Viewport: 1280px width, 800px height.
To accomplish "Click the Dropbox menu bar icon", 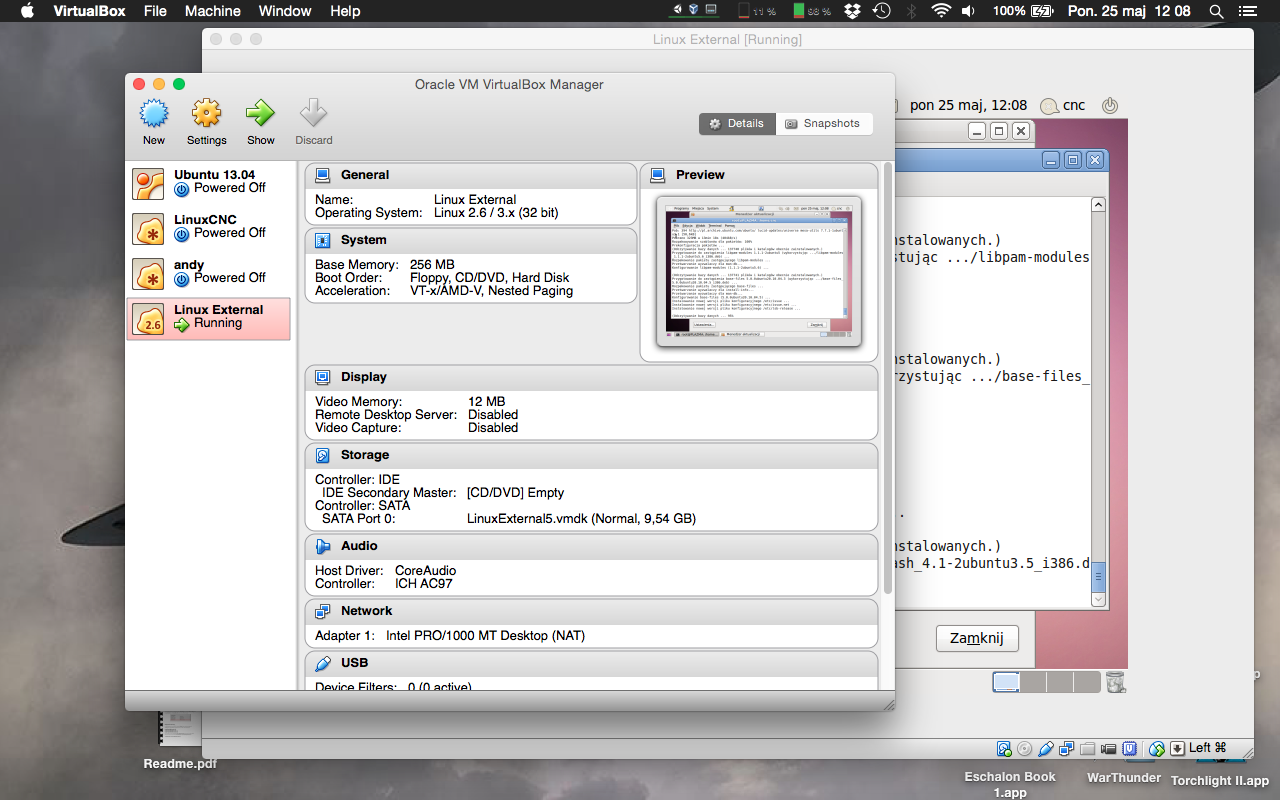I will click(851, 11).
